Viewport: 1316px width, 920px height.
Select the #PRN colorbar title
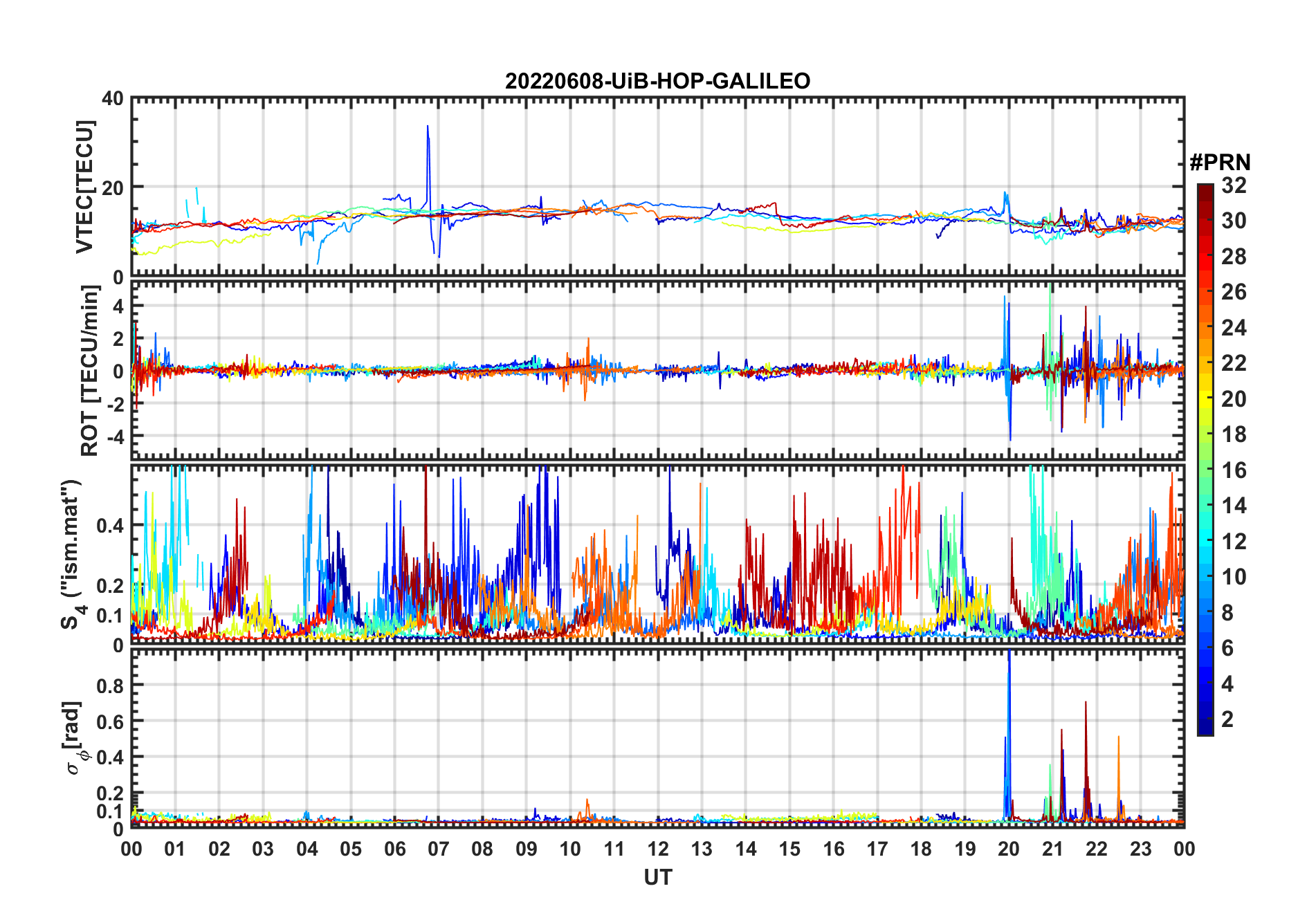click(1220, 163)
